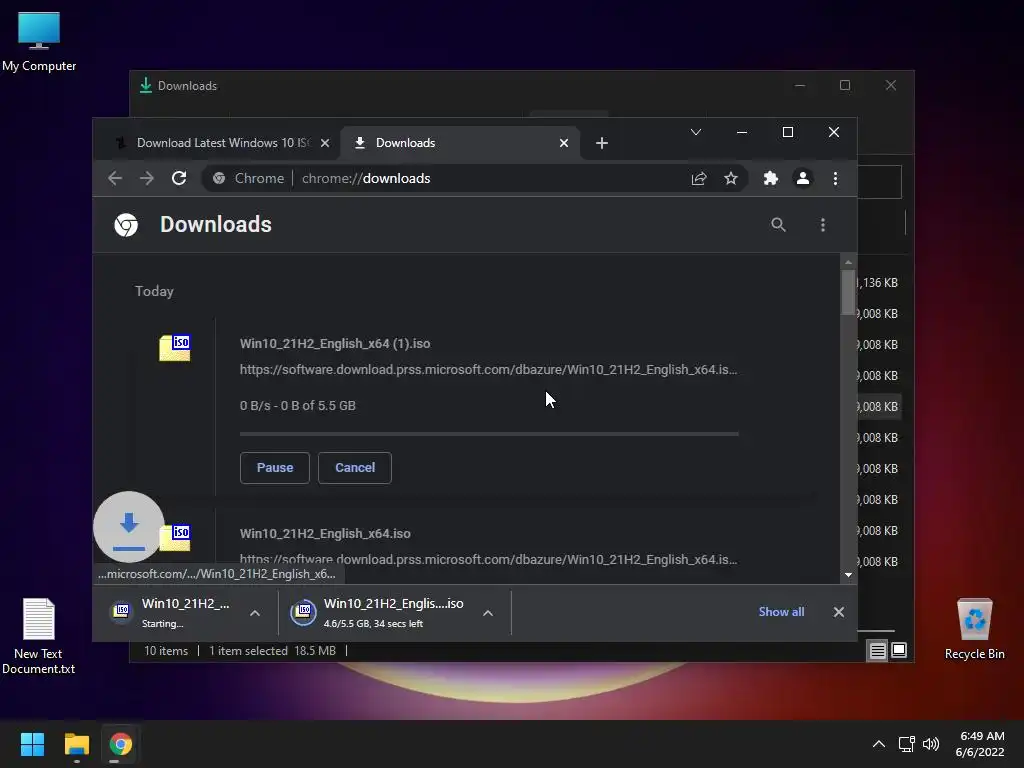Open the Chrome extensions puzzle icon
1024x768 pixels.
point(771,178)
